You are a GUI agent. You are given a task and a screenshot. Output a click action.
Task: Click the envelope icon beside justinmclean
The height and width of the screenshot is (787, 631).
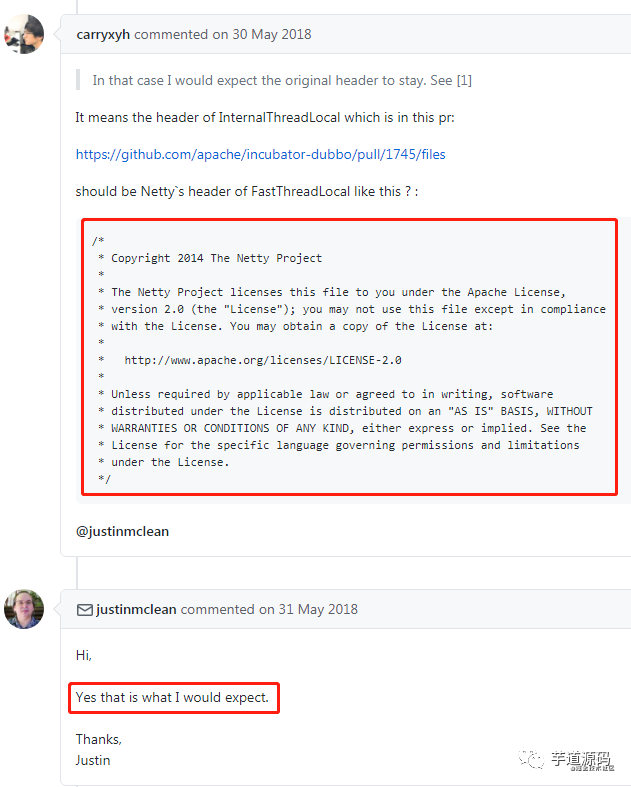[84, 610]
